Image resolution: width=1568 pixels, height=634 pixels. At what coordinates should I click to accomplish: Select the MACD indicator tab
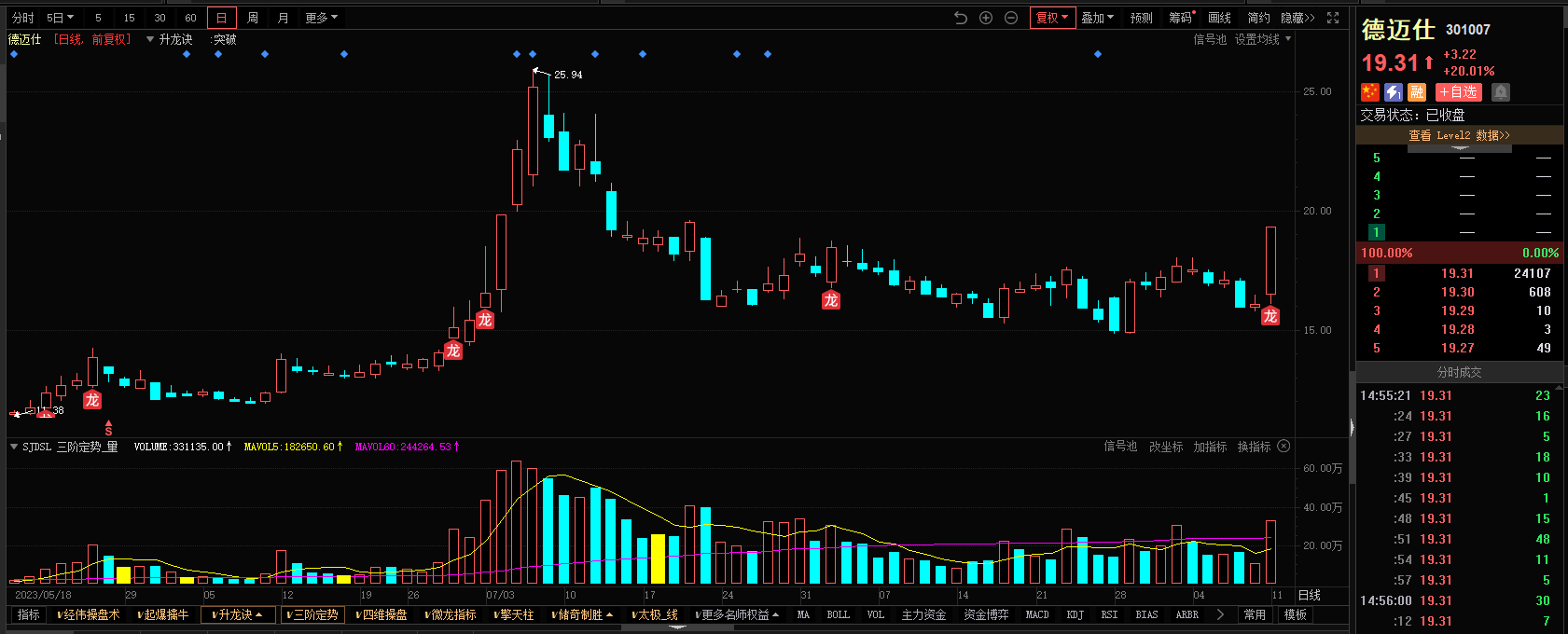(1037, 614)
